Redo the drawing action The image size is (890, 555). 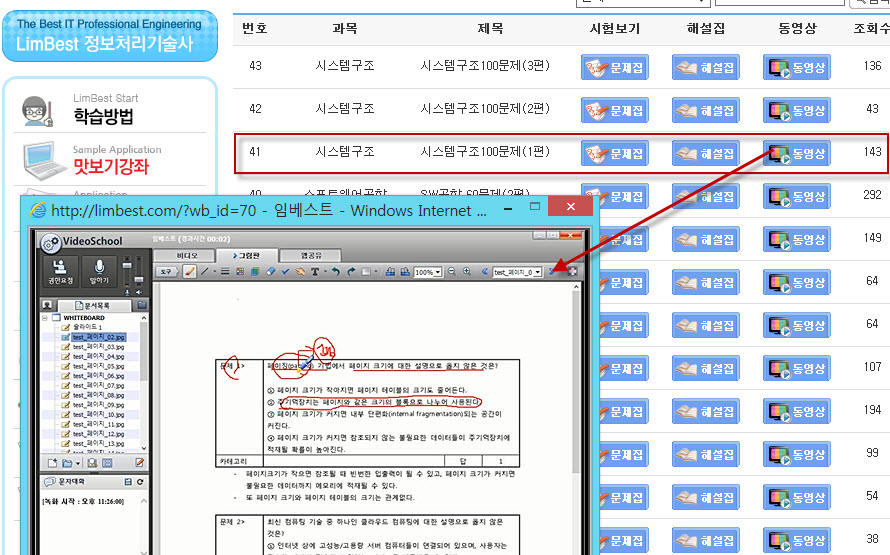(x=351, y=272)
